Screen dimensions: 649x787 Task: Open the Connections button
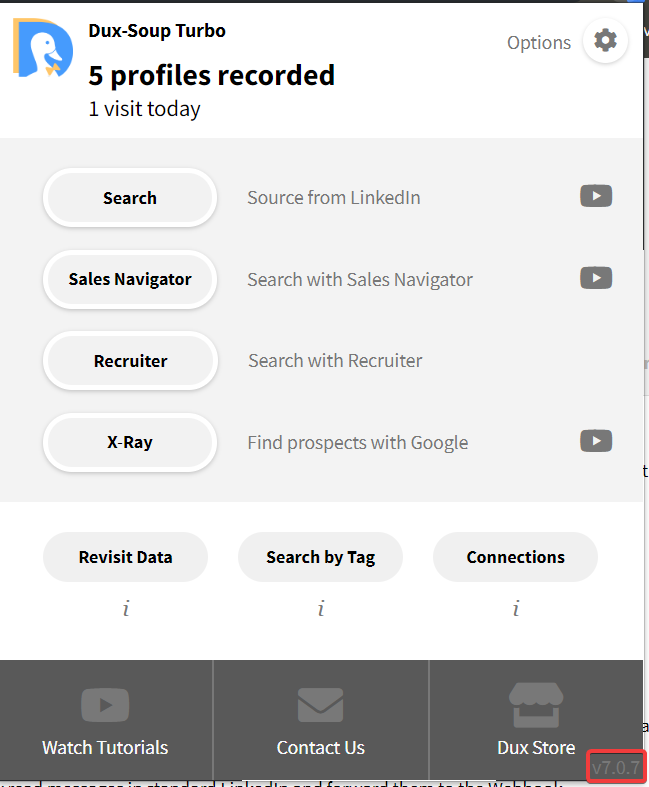pos(515,557)
